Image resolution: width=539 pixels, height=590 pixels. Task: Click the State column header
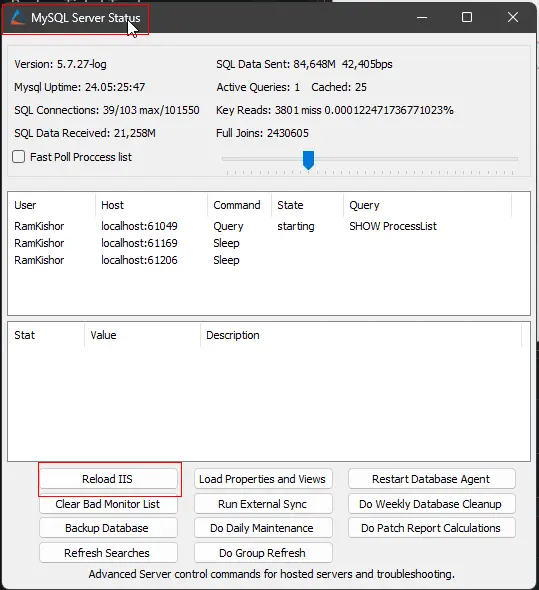point(308,205)
